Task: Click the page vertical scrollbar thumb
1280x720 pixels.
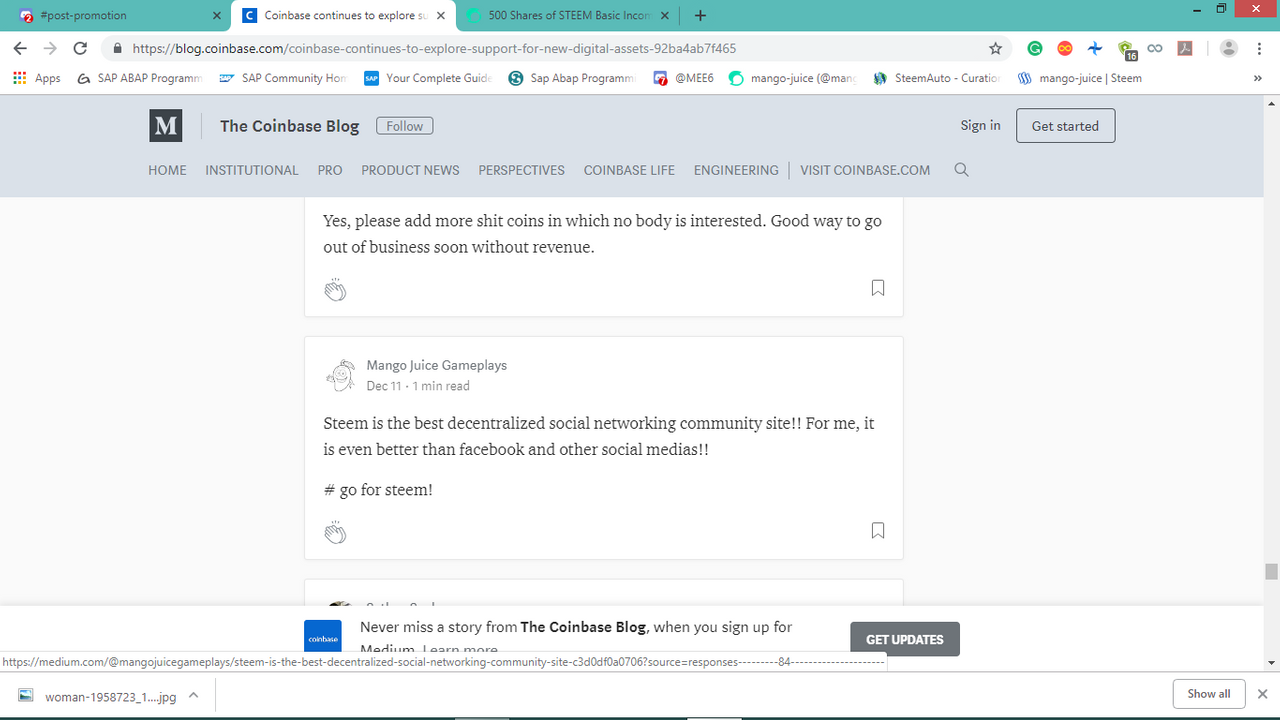Action: coord(1271,572)
